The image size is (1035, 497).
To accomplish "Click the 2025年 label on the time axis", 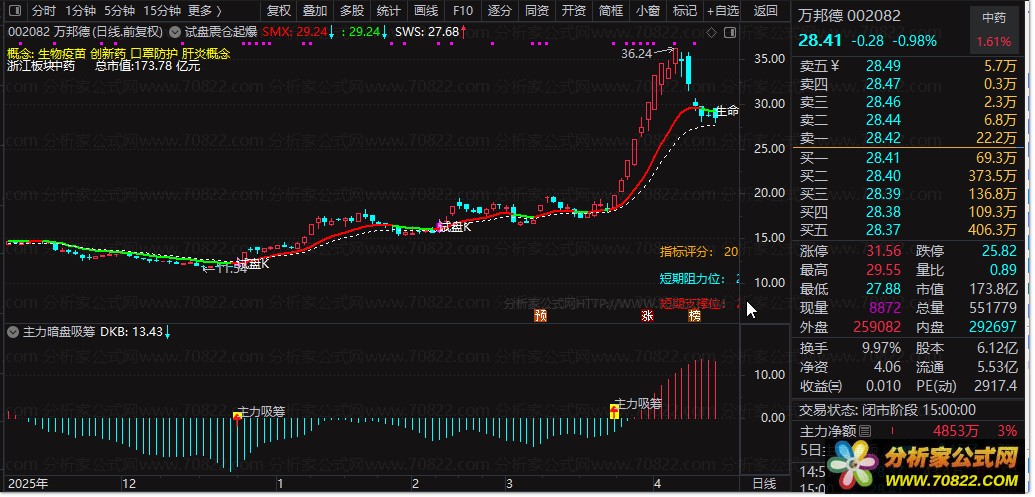I will 29,483.
